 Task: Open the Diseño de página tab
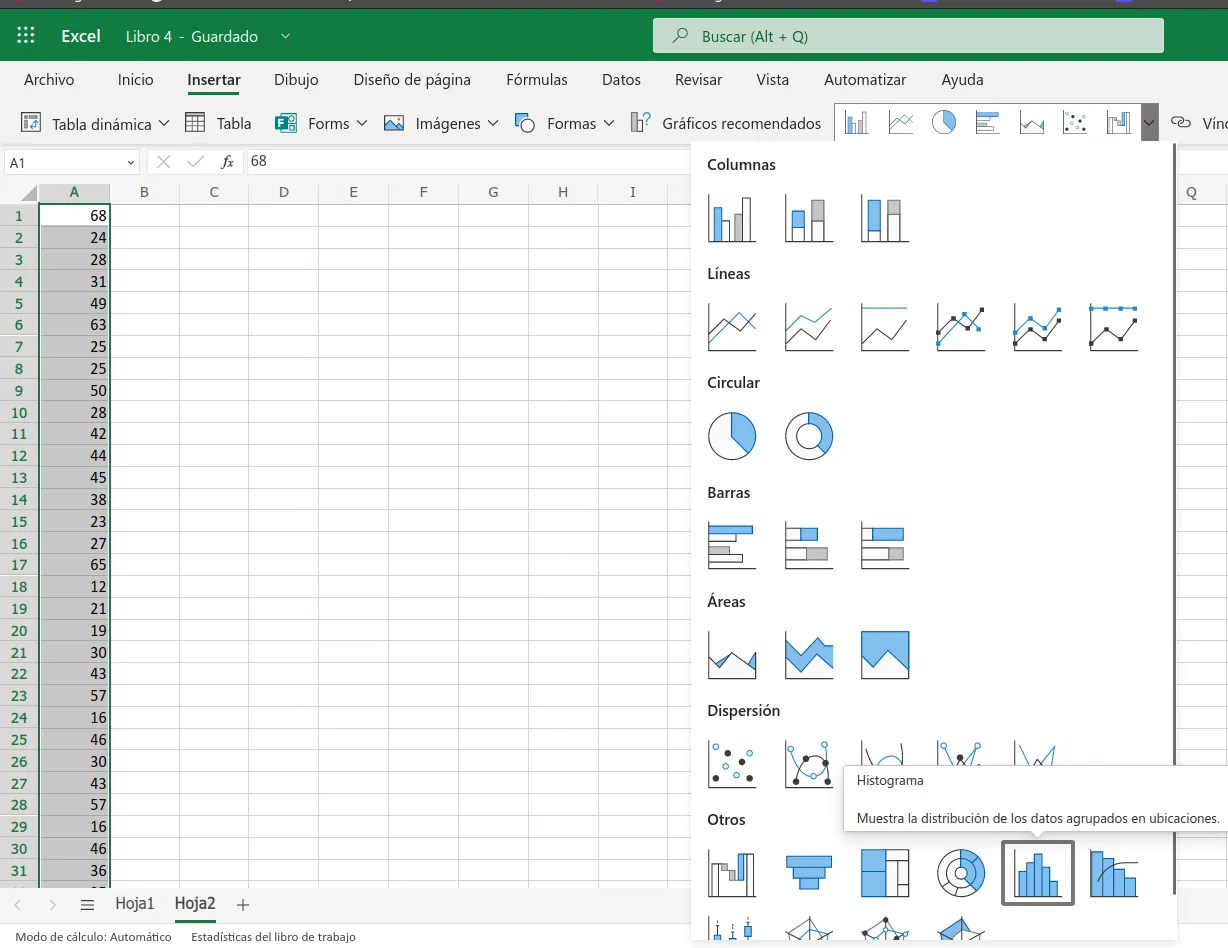click(412, 80)
